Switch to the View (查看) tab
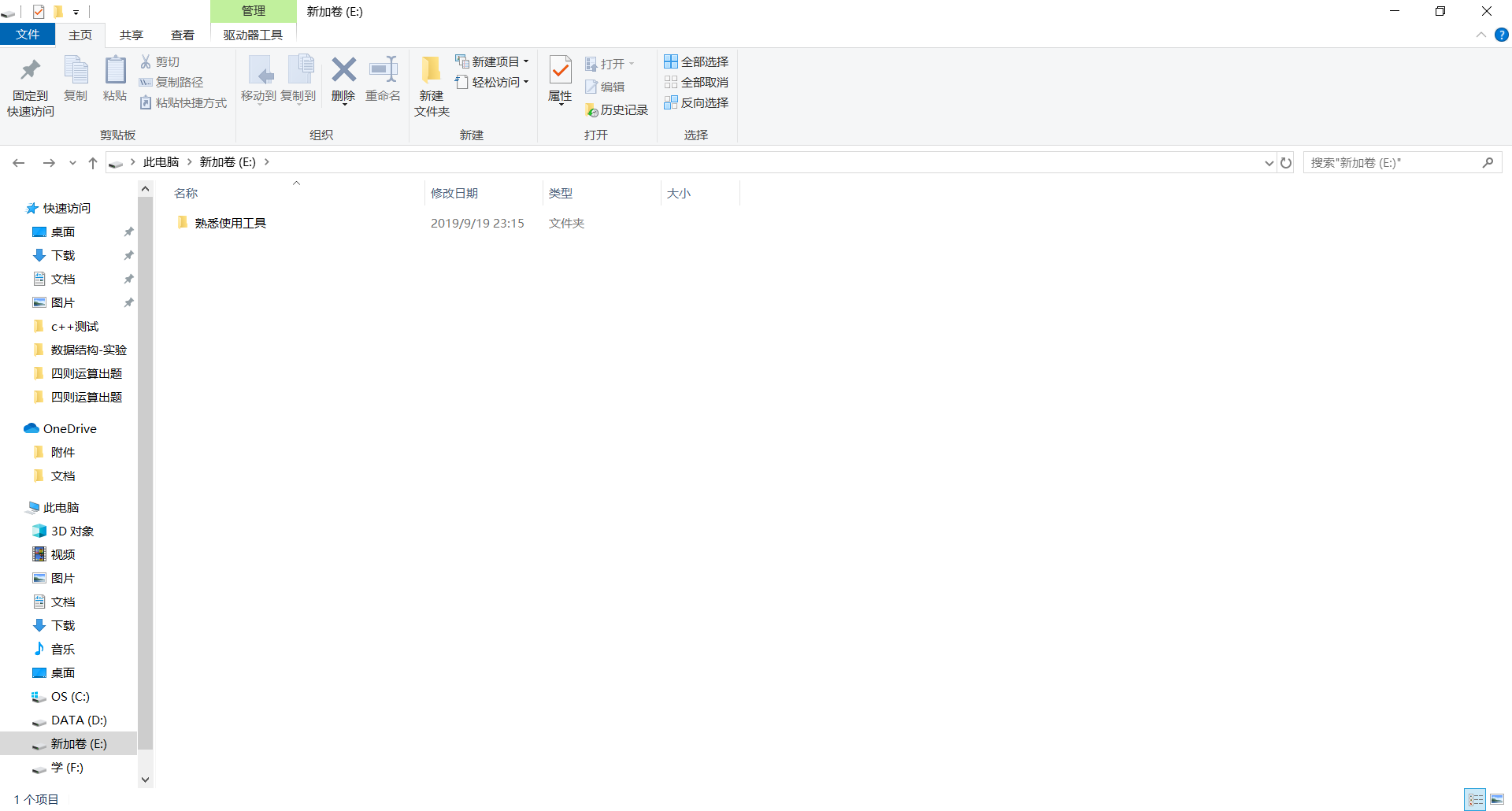This screenshot has width=1512, height=811. pos(183,35)
